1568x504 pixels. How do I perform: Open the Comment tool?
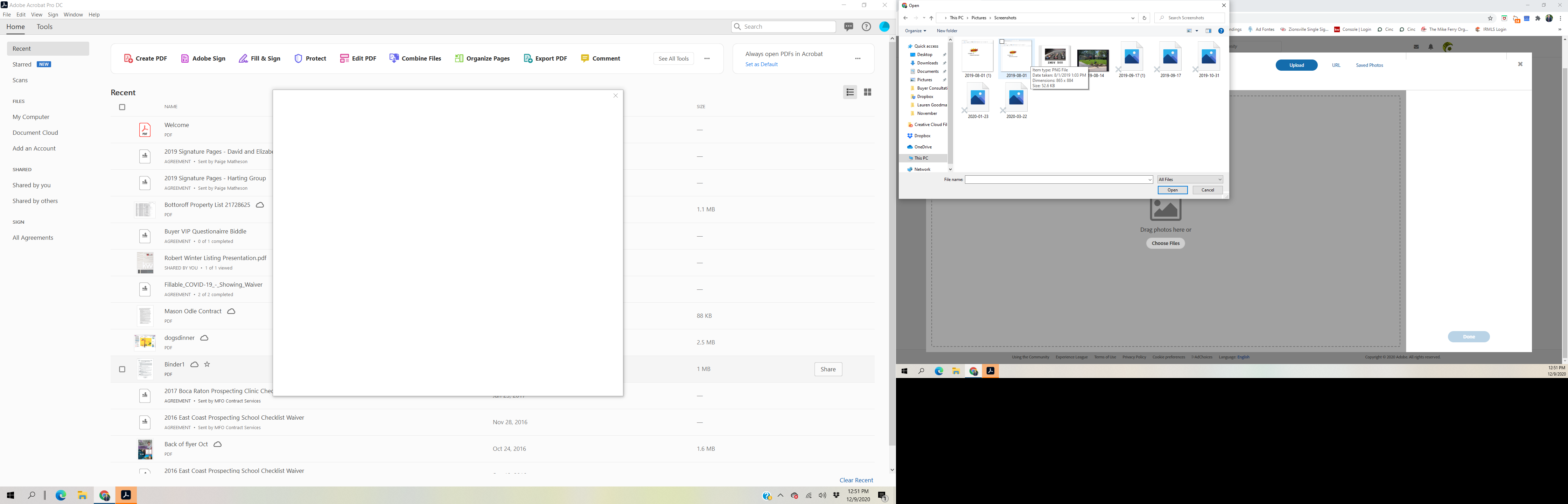[x=600, y=58]
